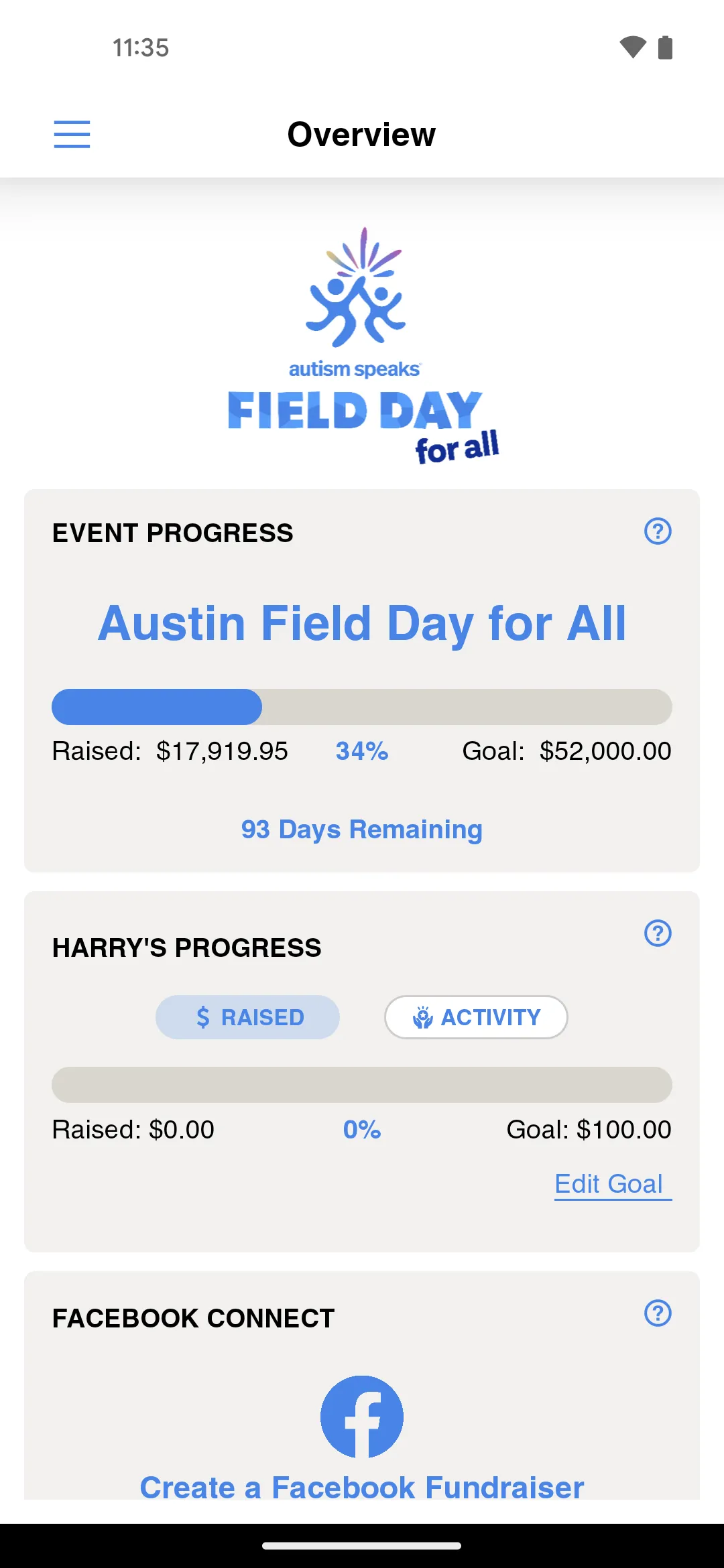Tap the battery status icon

click(665, 48)
